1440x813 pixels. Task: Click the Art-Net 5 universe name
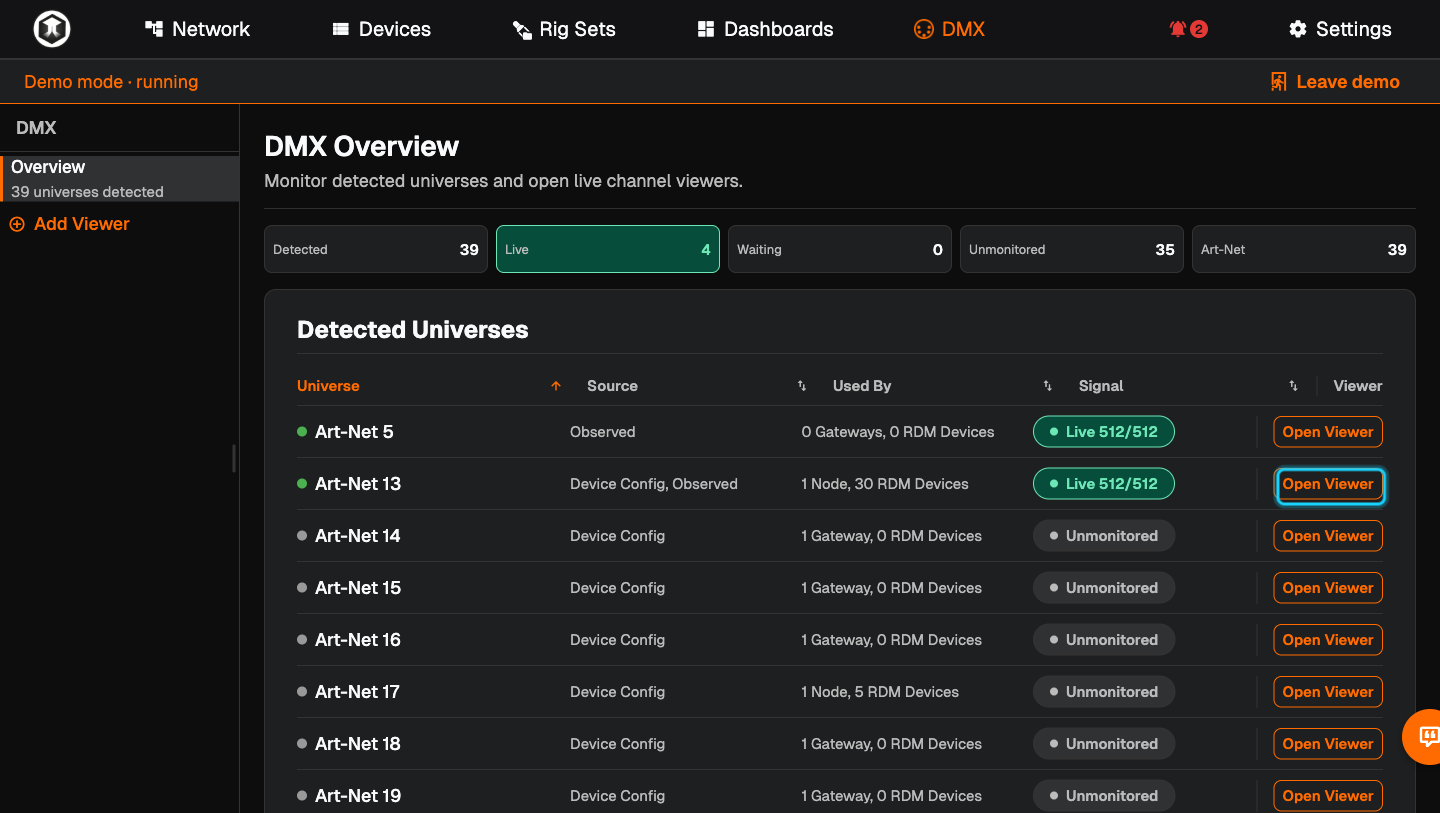[x=354, y=432]
